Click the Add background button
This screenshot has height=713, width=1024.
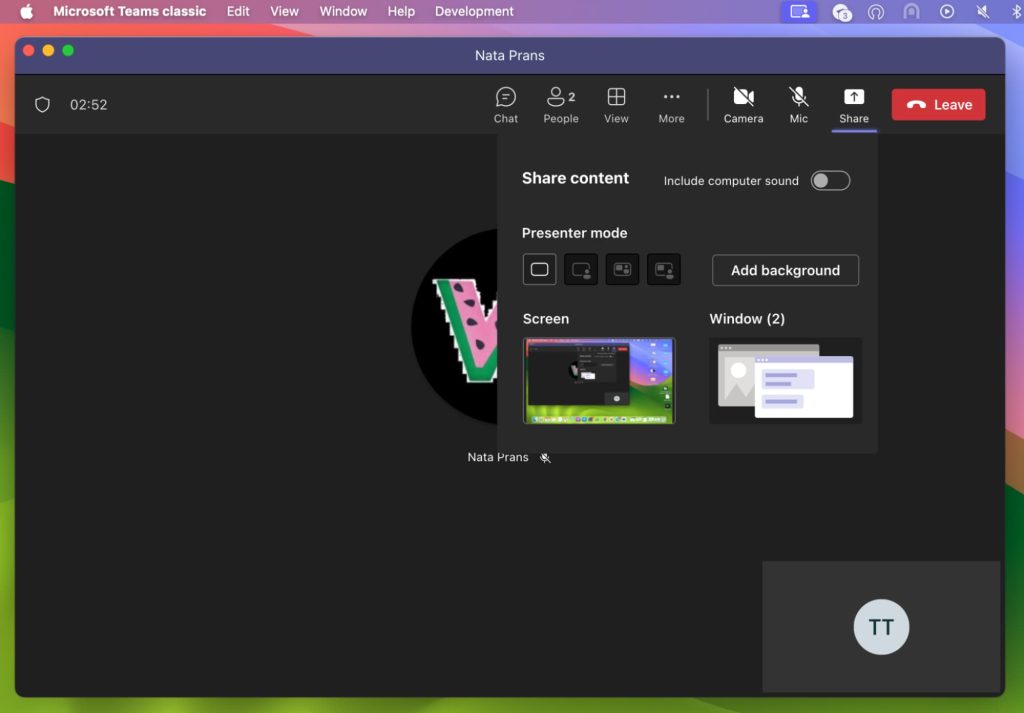pos(785,270)
